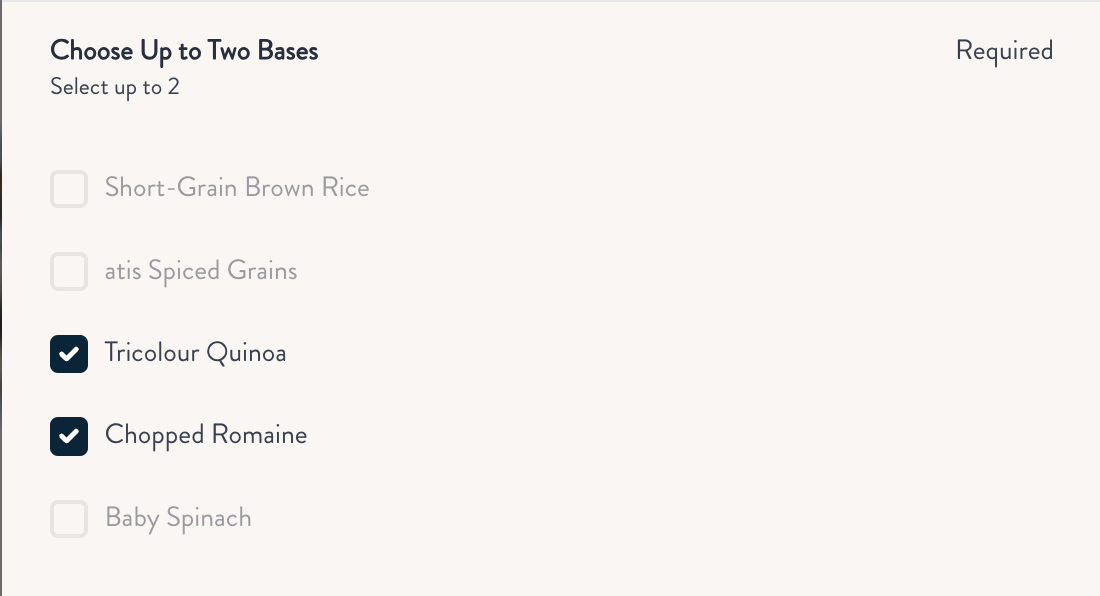Click the white checkmark beside Tricolour Quinoa

(x=69, y=354)
